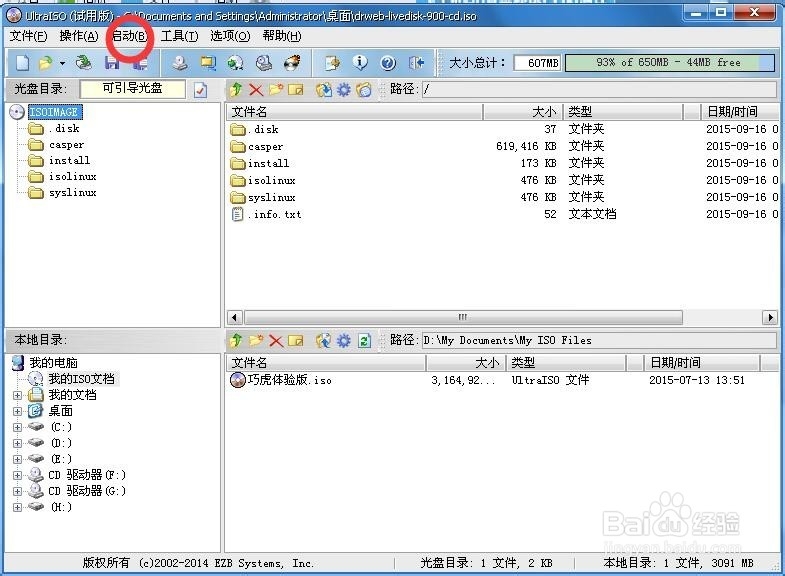This screenshot has width=785, height=576.
Task: Expand the (D:) drive node
Action: coord(18,443)
